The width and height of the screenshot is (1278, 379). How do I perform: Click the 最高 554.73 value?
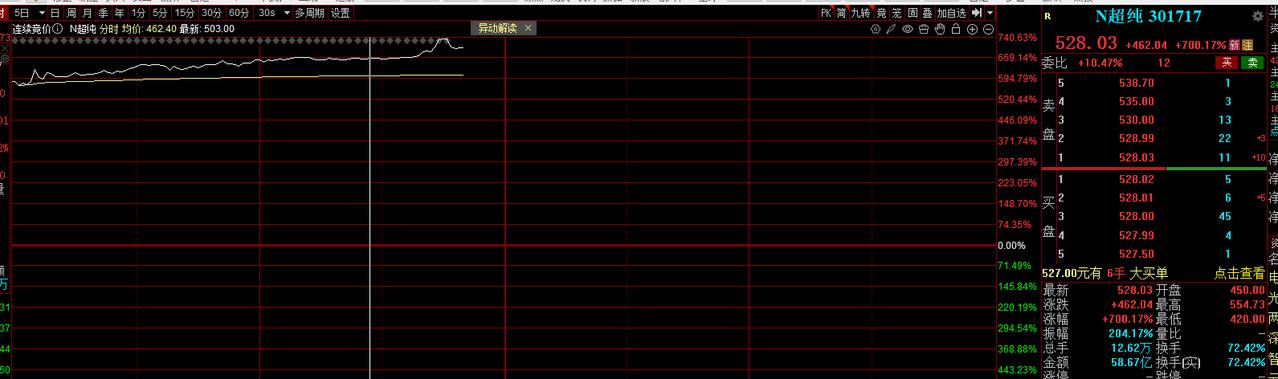pos(1246,304)
